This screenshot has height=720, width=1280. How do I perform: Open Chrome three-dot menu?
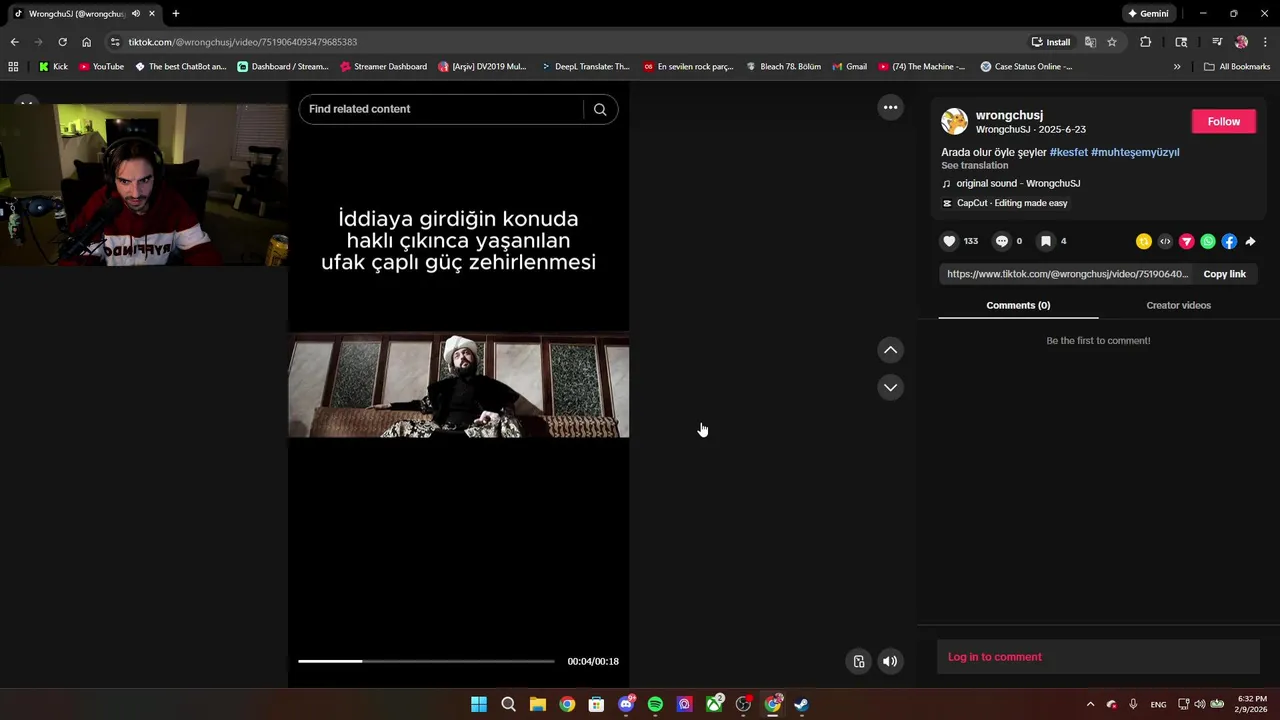point(1264,42)
